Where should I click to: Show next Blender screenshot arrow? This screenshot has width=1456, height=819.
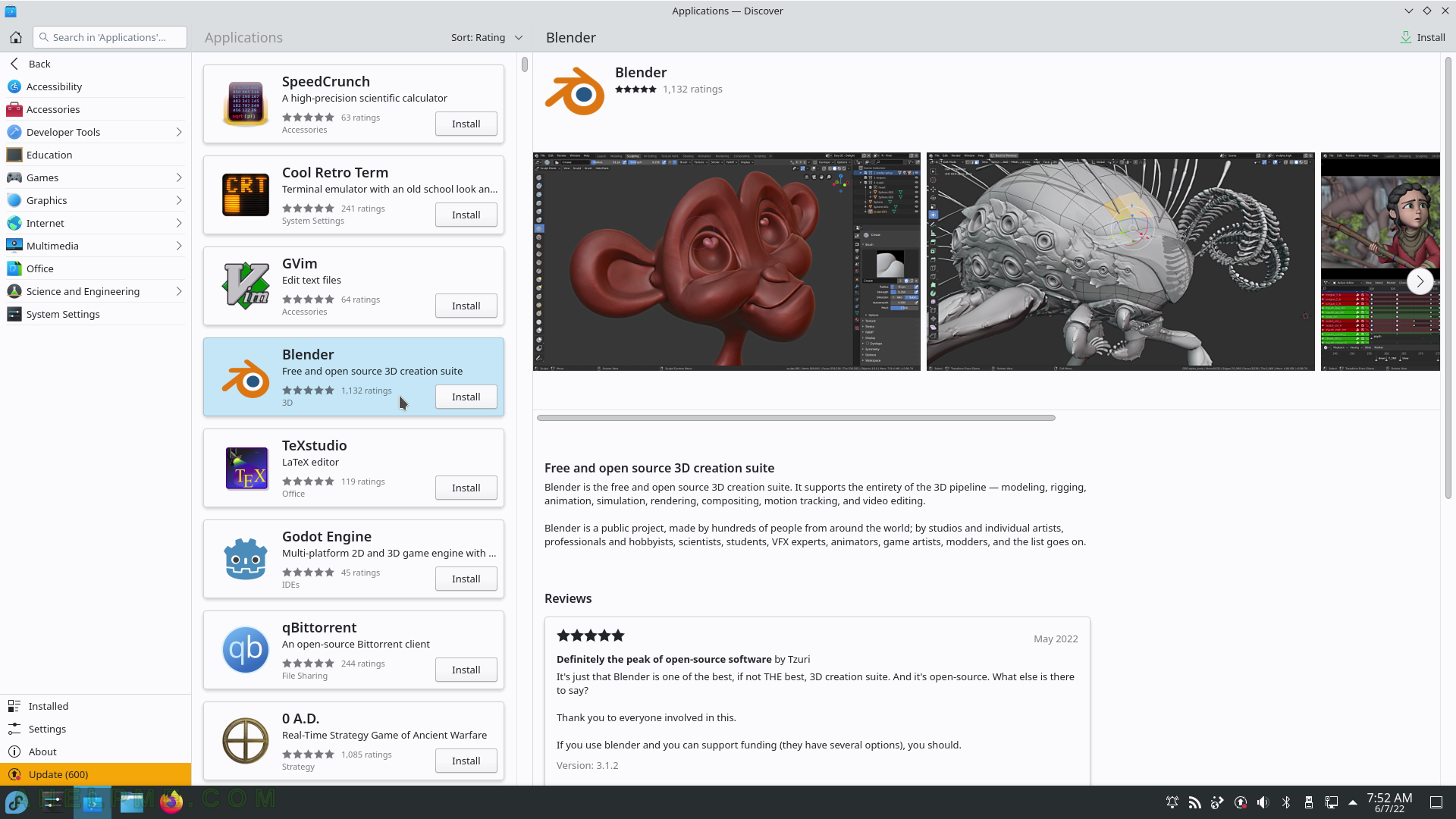click(1420, 281)
